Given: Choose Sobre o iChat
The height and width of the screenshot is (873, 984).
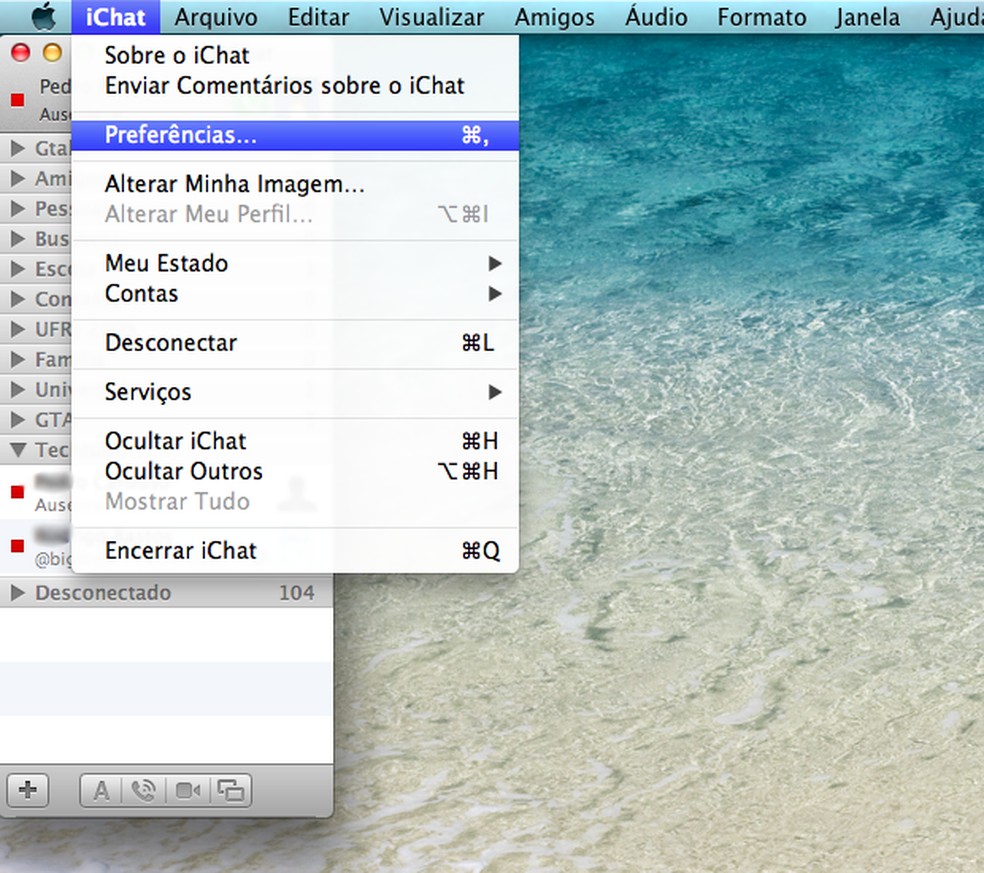Looking at the screenshot, I should (x=295, y=55).
